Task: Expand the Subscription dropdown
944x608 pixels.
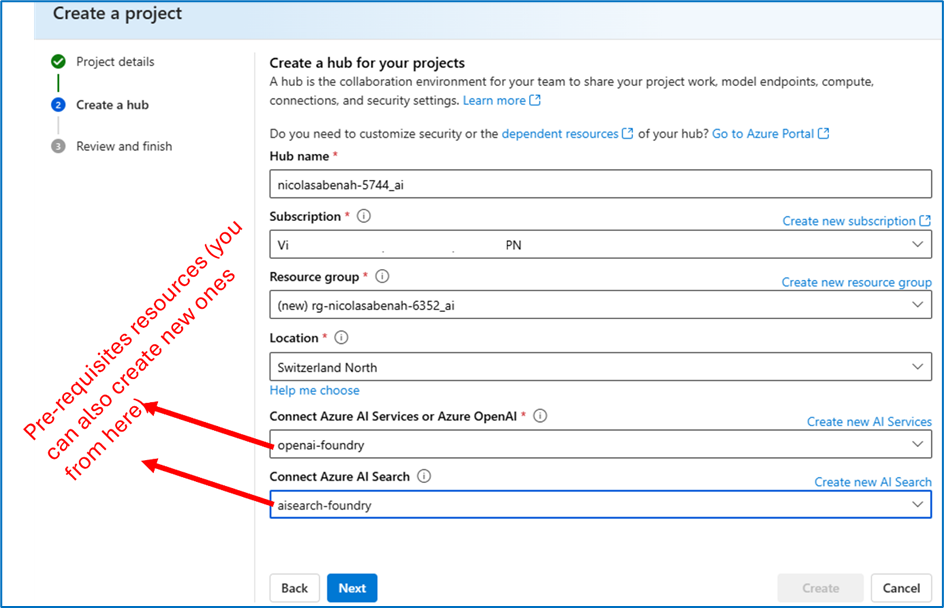Action: (600, 244)
